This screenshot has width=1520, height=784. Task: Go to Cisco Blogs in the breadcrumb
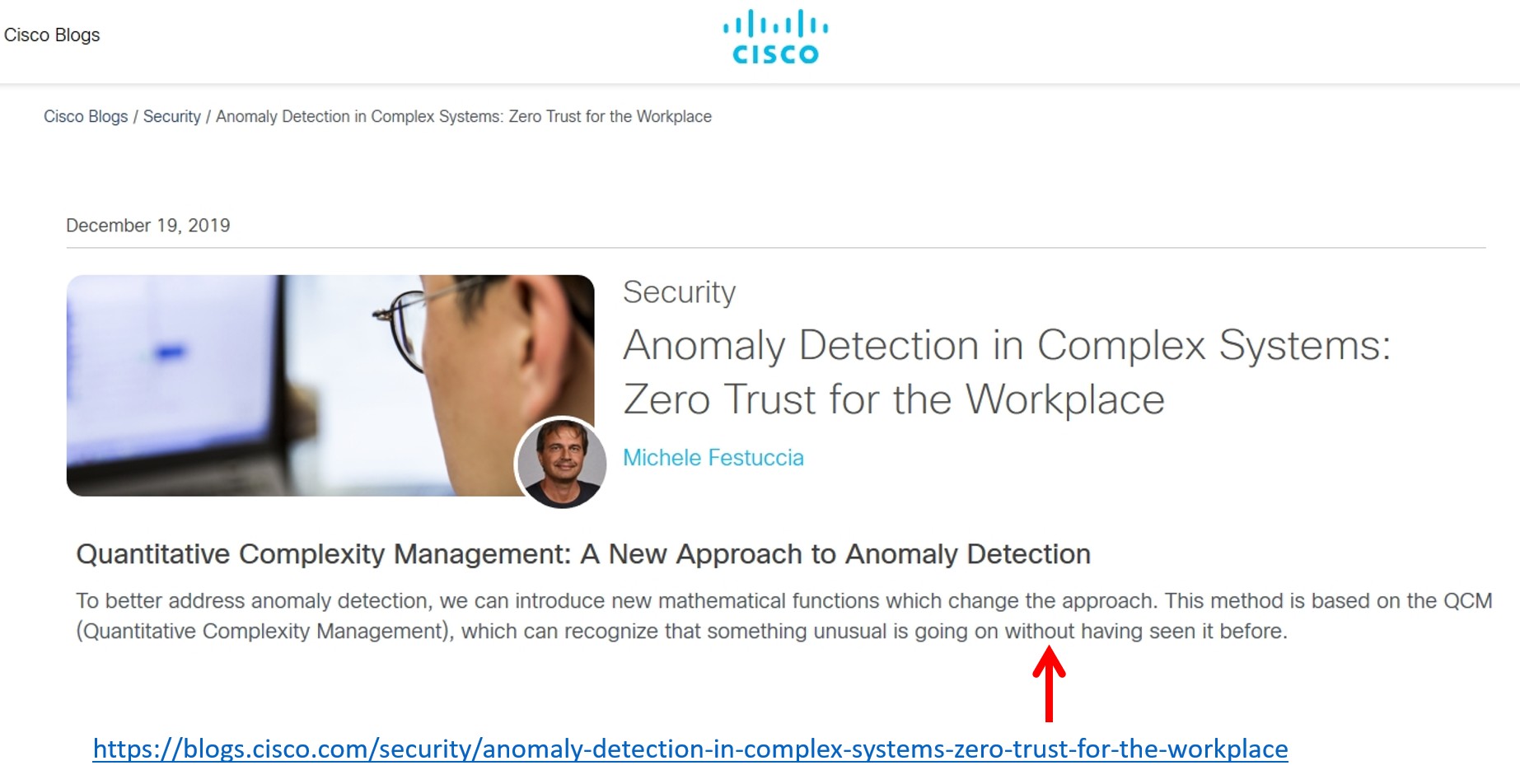click(86, 117)
